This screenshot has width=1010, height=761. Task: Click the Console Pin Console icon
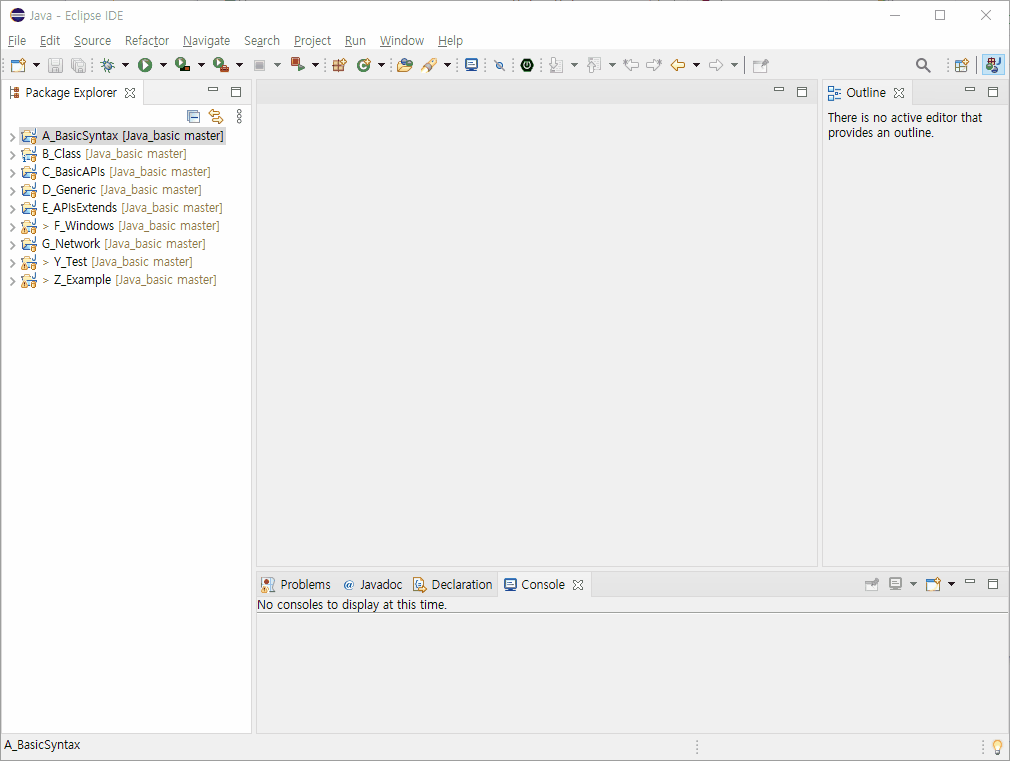click(x=872, y=584)
